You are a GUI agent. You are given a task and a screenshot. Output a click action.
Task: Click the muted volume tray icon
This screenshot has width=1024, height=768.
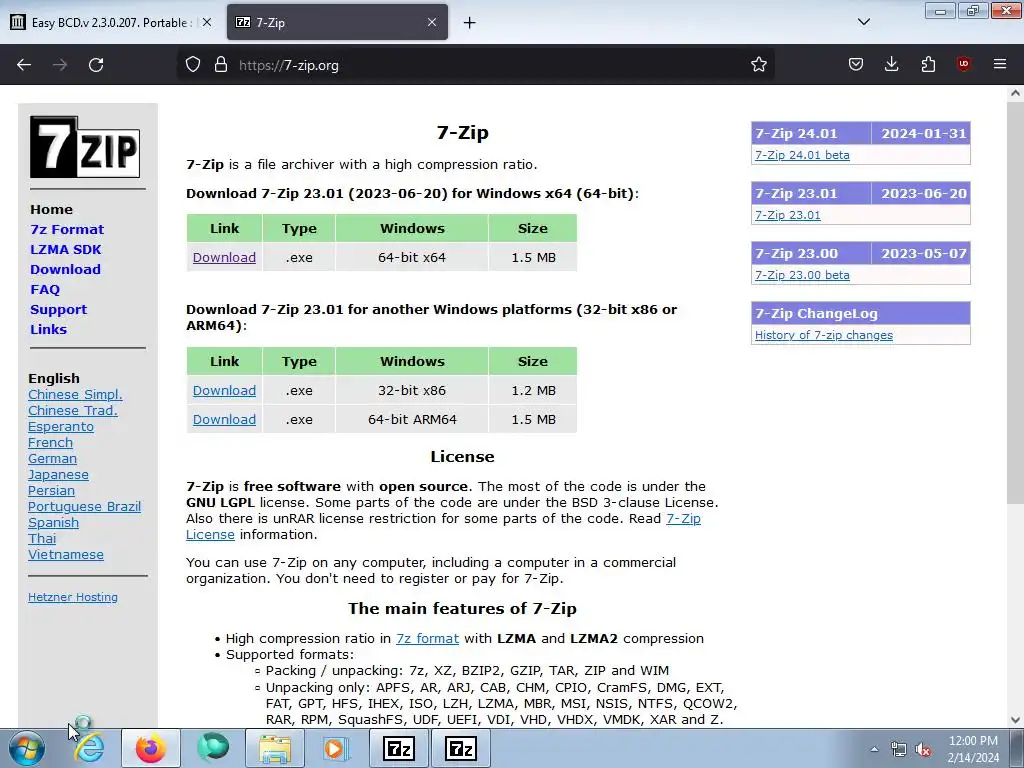(x=923, y=749)
